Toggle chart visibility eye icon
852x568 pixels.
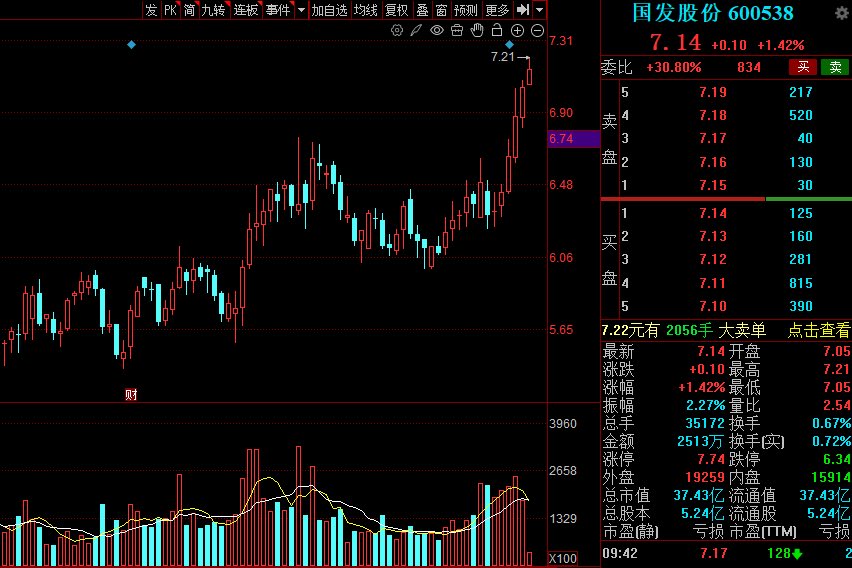pyautogui.click(x=437, y=30)
